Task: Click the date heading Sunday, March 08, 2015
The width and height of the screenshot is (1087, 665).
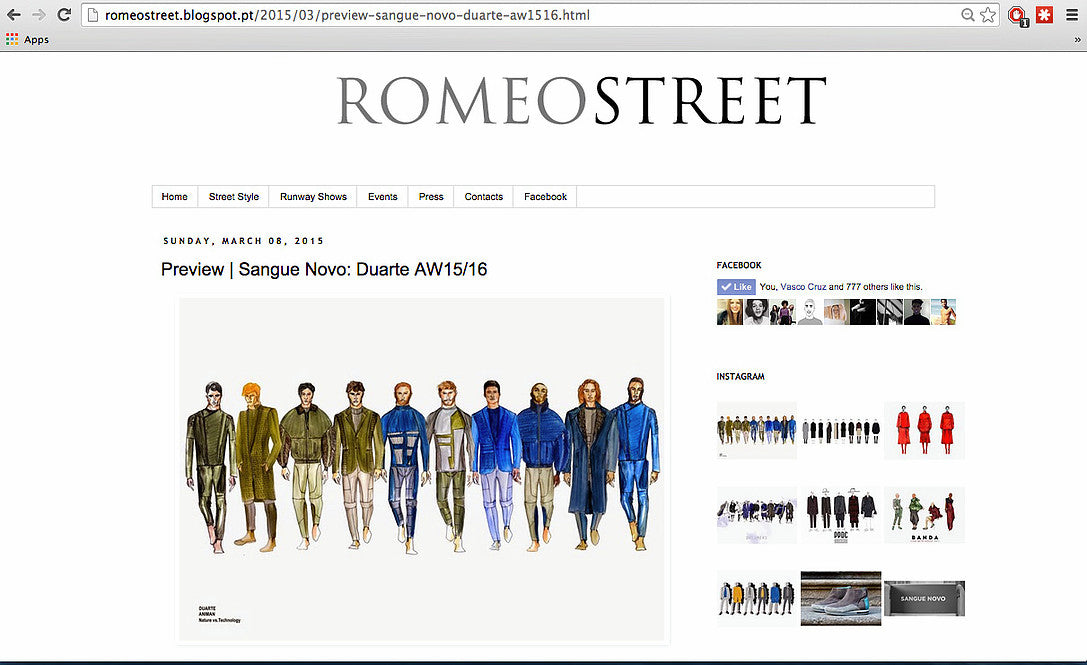Action: click(243, 241)
